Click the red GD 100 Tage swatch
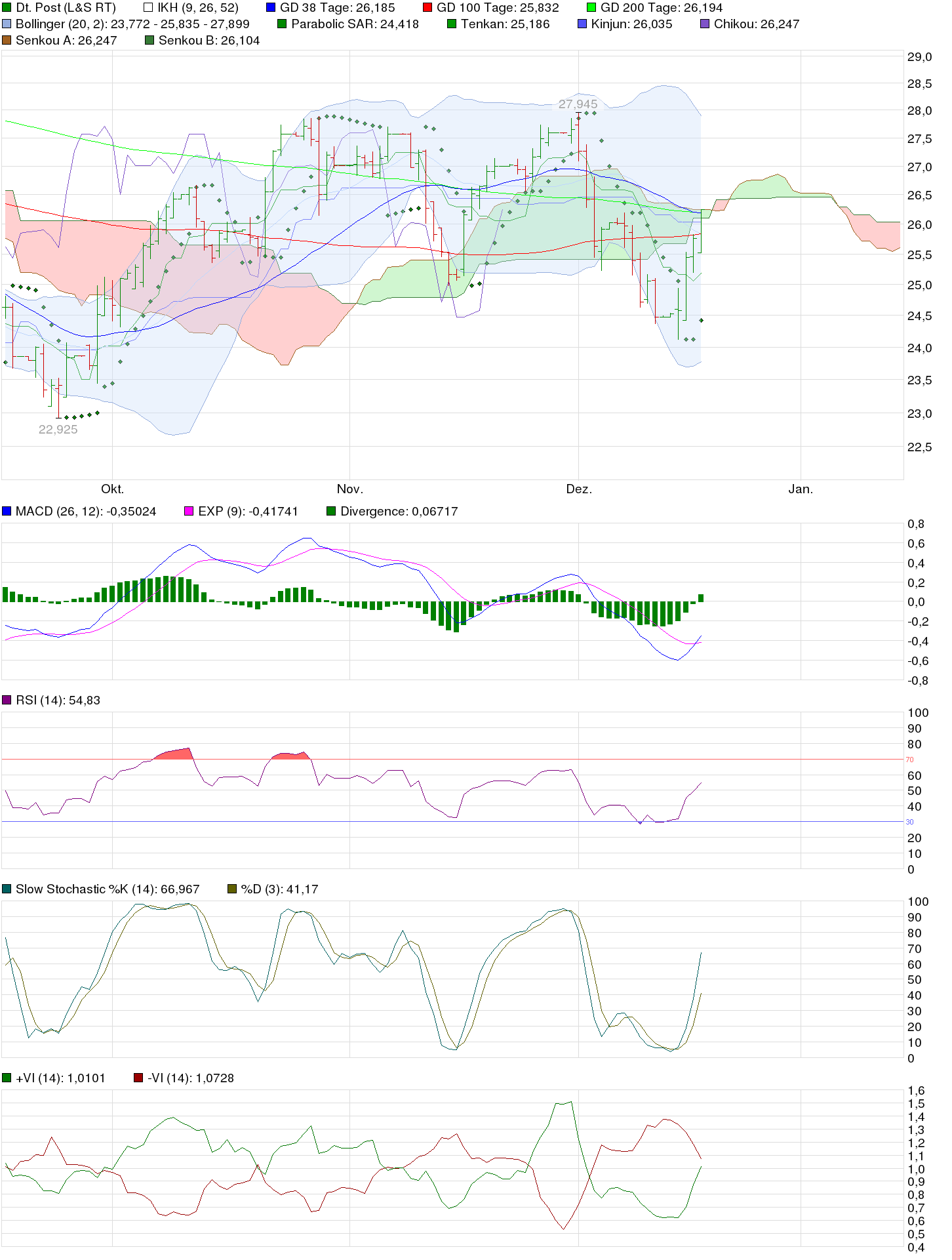The width and height of the screenshot is (952, 1260). (427, 8)
